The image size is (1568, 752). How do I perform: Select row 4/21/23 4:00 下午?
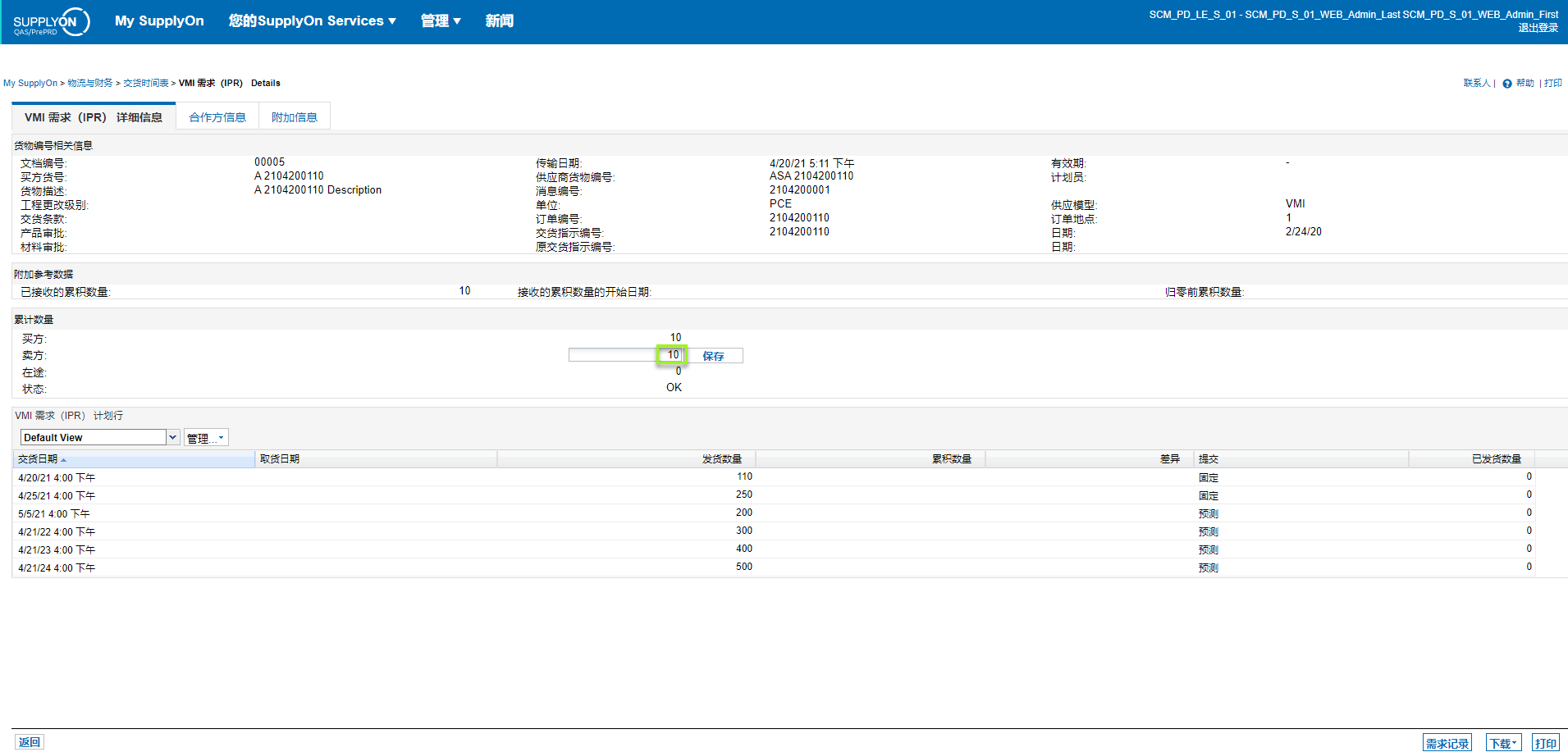pos(773,549)
